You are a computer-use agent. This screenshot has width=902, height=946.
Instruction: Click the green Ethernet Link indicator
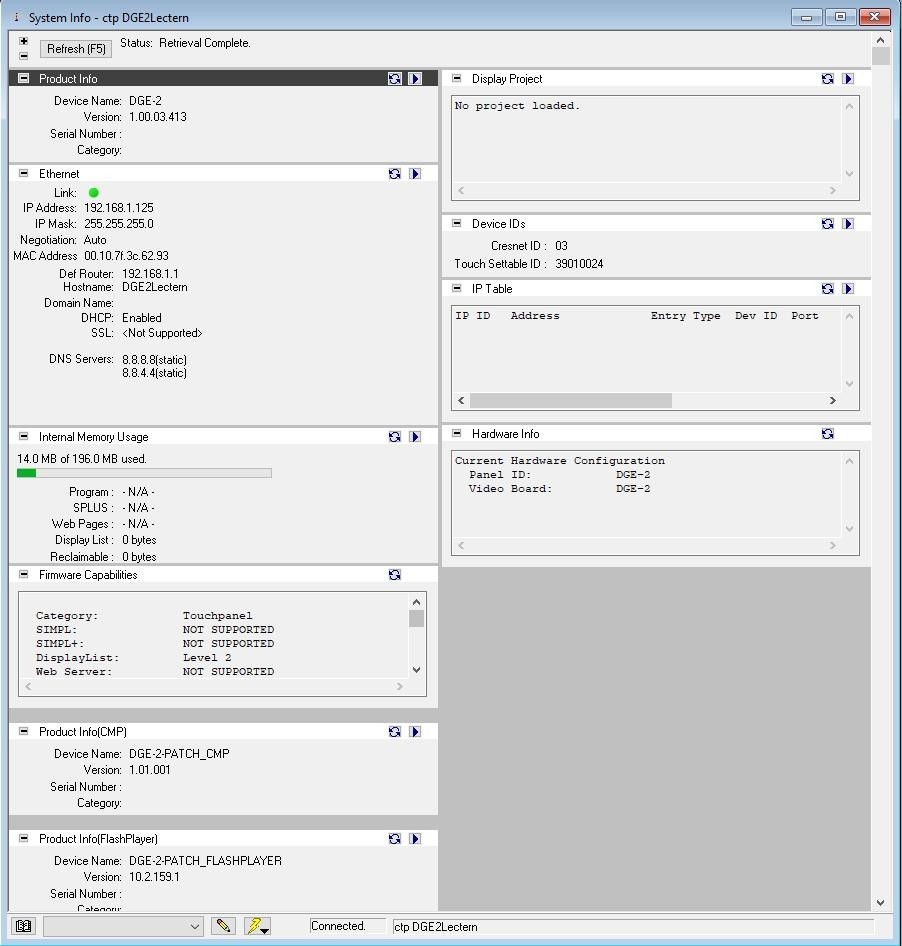(x=94, y=193)
